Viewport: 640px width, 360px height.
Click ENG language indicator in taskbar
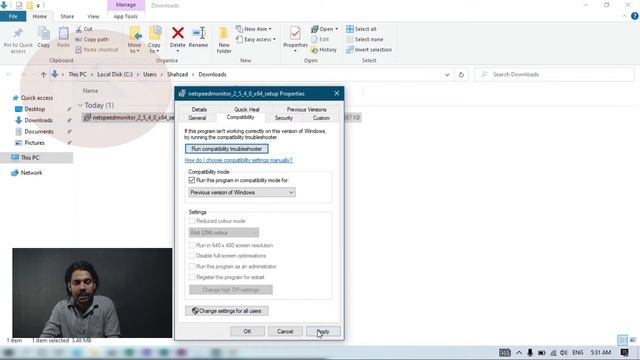point(578,352)
